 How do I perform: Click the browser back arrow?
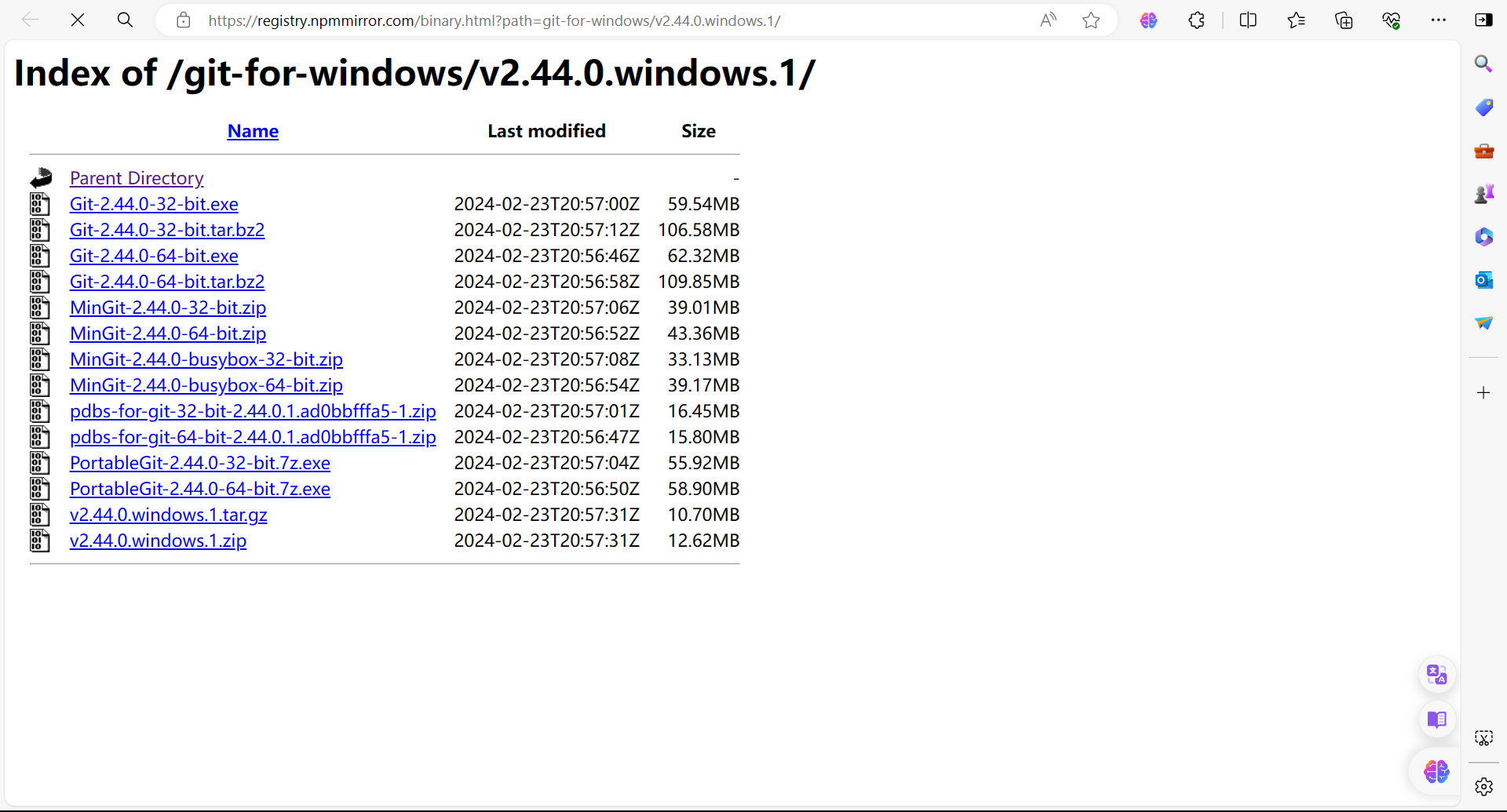pyautogui.click(x=30, y=20)
